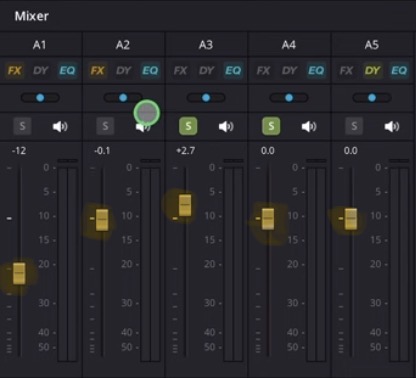The width and height of the screenshot is (416, 378).
Task: Mute track A3 with speaker icon
Action: pyautogui.click(x=226, y=126)
